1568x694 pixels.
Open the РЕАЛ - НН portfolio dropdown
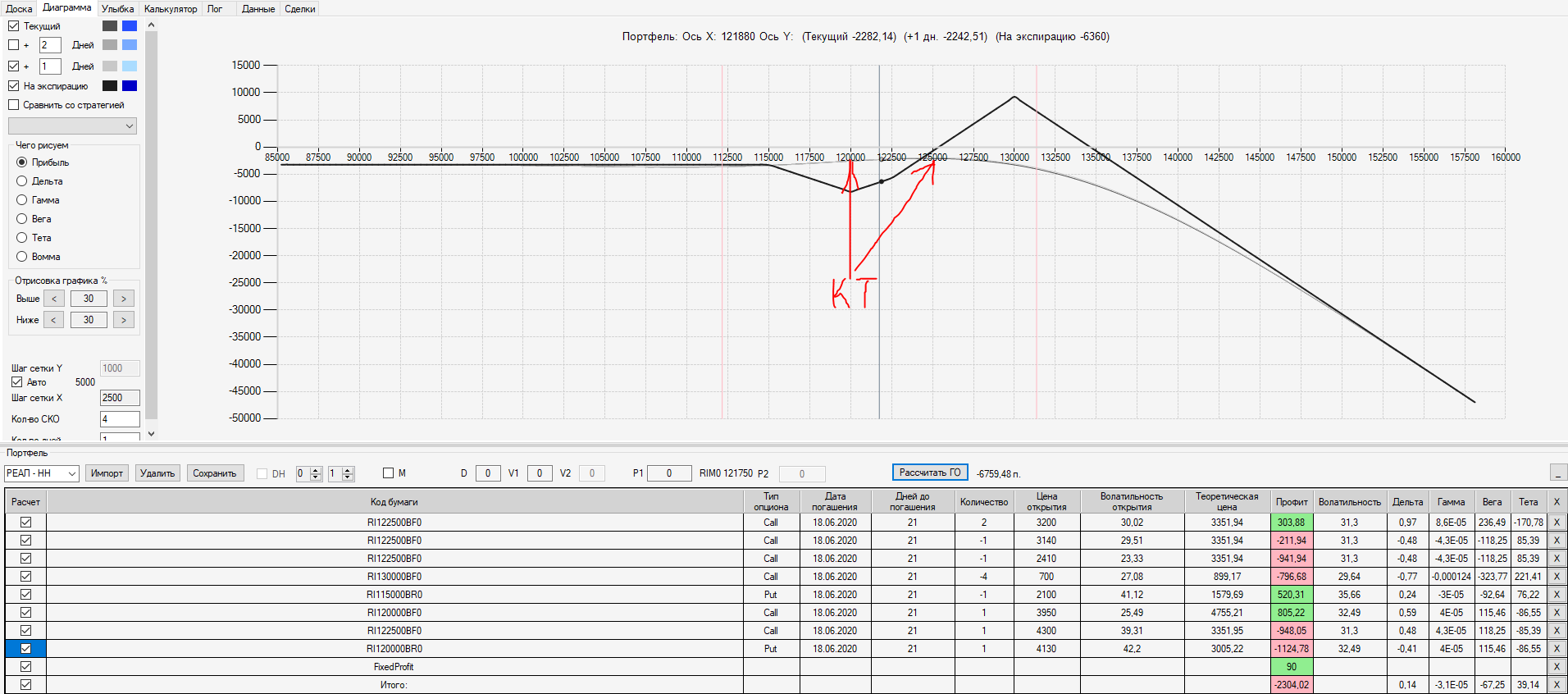pos(42,473)
